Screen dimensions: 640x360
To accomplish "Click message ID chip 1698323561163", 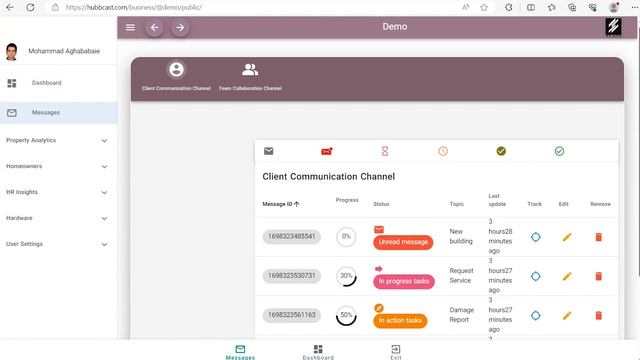I will pyautogui.click(x=291, y=315).
